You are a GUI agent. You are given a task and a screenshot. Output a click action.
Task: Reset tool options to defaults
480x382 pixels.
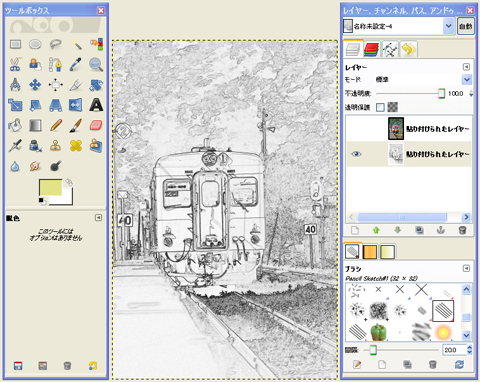pos(93,366)
